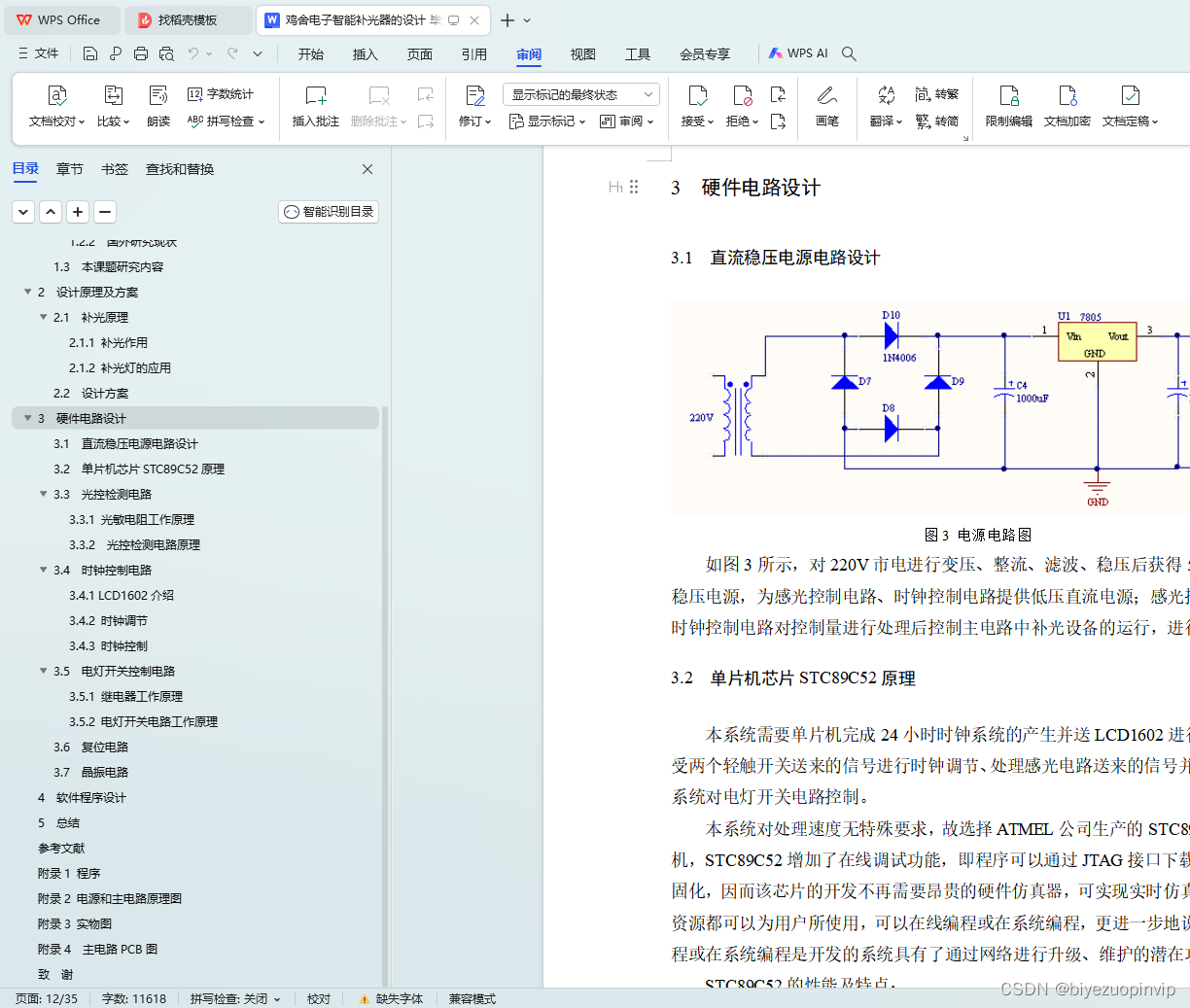Click the previous change icon
Screen dimensions: 1190x1008
[x=778, y=94]
